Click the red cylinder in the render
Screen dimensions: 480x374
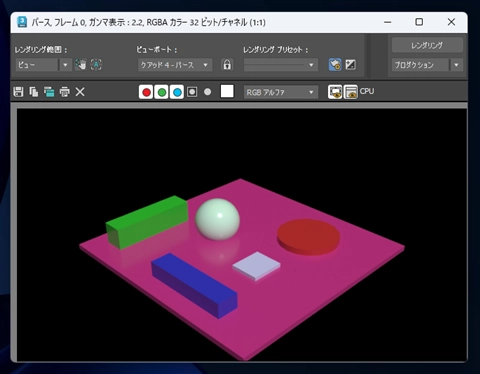coord(308,237)
